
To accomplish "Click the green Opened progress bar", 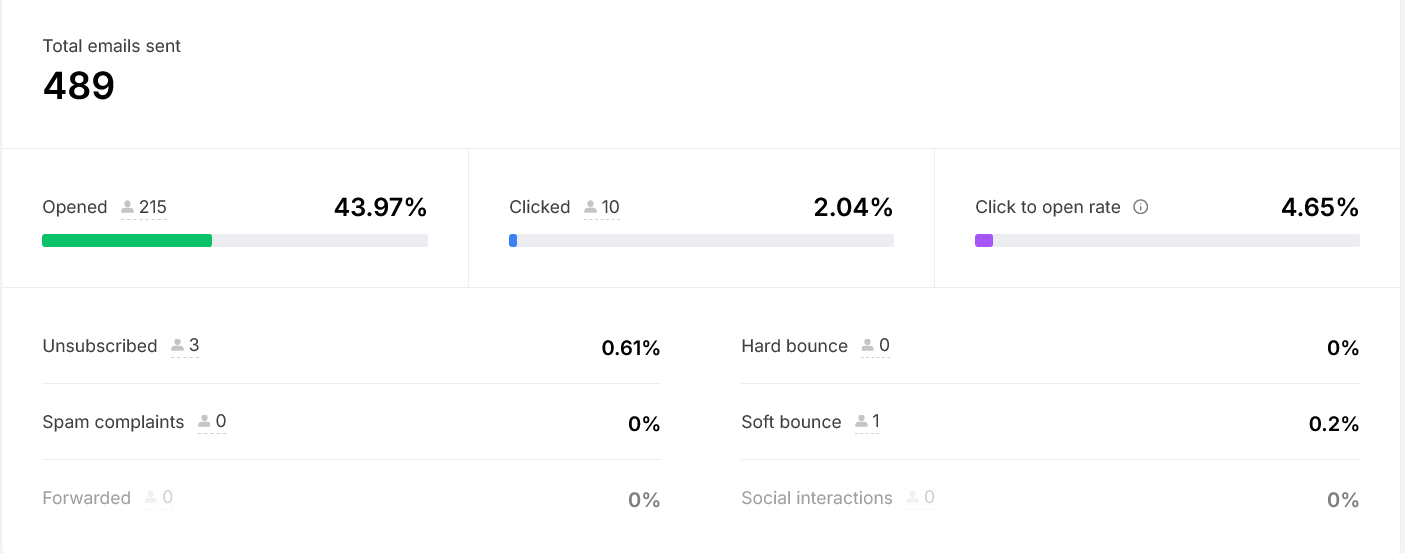I will (127, 240).
